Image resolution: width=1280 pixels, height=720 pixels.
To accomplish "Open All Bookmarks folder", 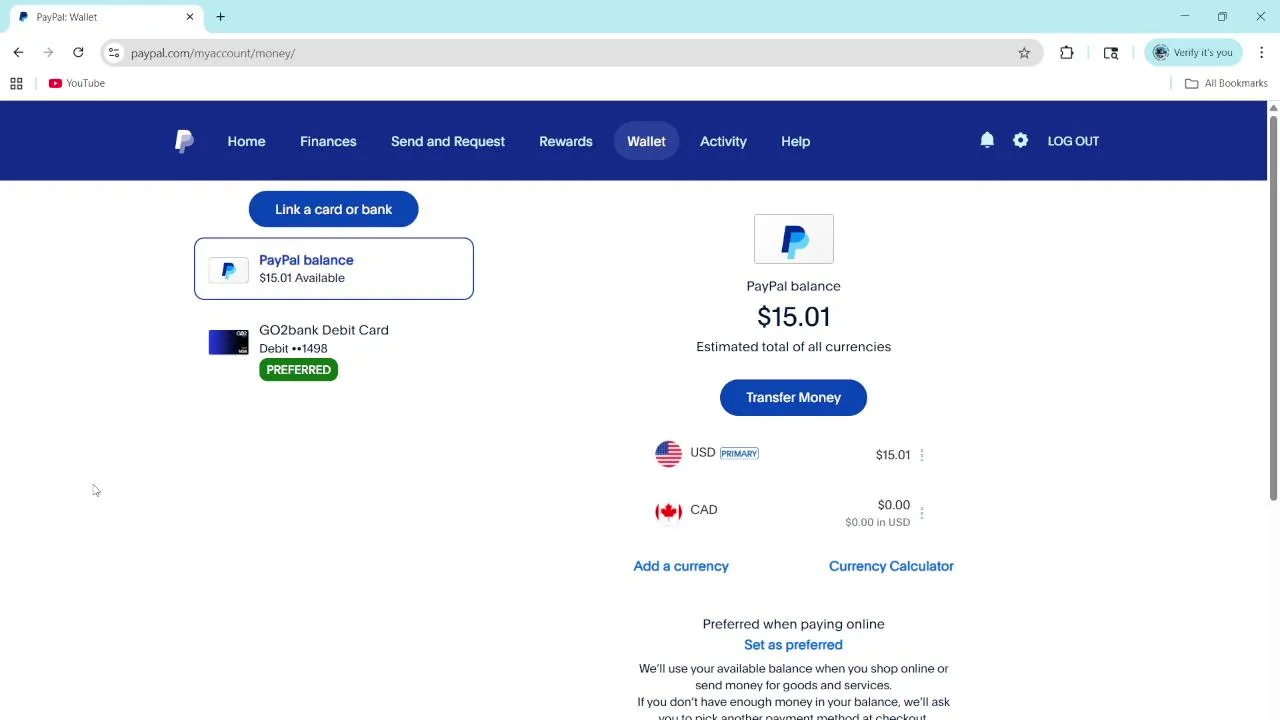I will [x=1226, y=83].
